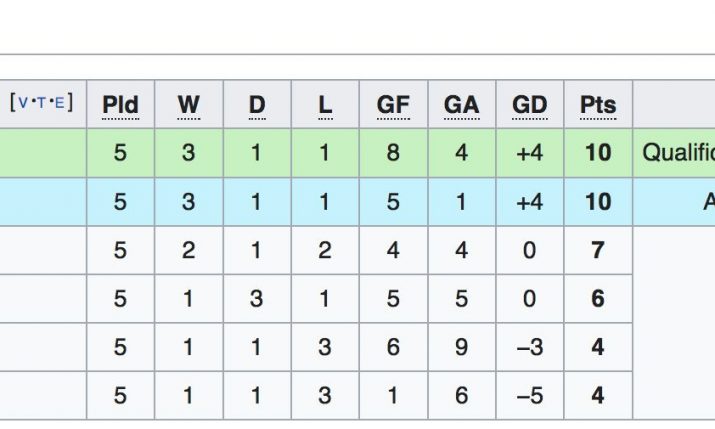Select the goals-for cell showing 8

pyautogui.click(x=393, y=153)
